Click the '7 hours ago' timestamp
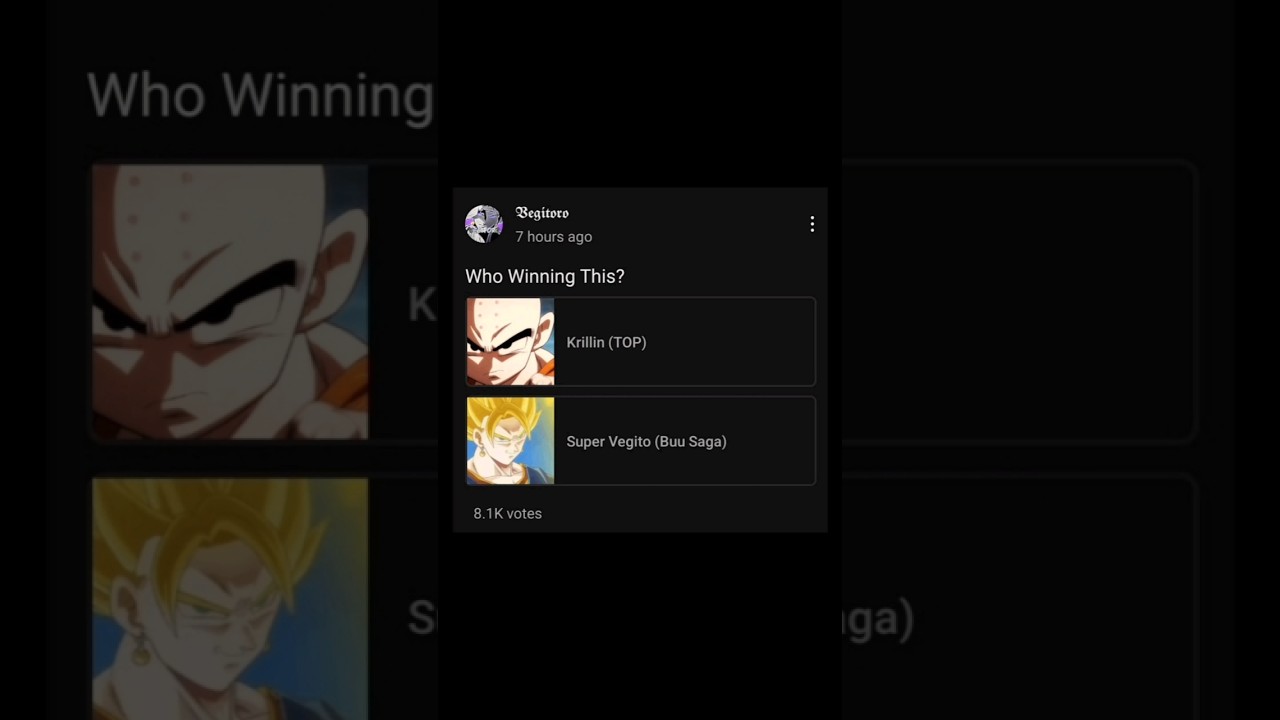1280x720 pixels. (x=553, y=237)
